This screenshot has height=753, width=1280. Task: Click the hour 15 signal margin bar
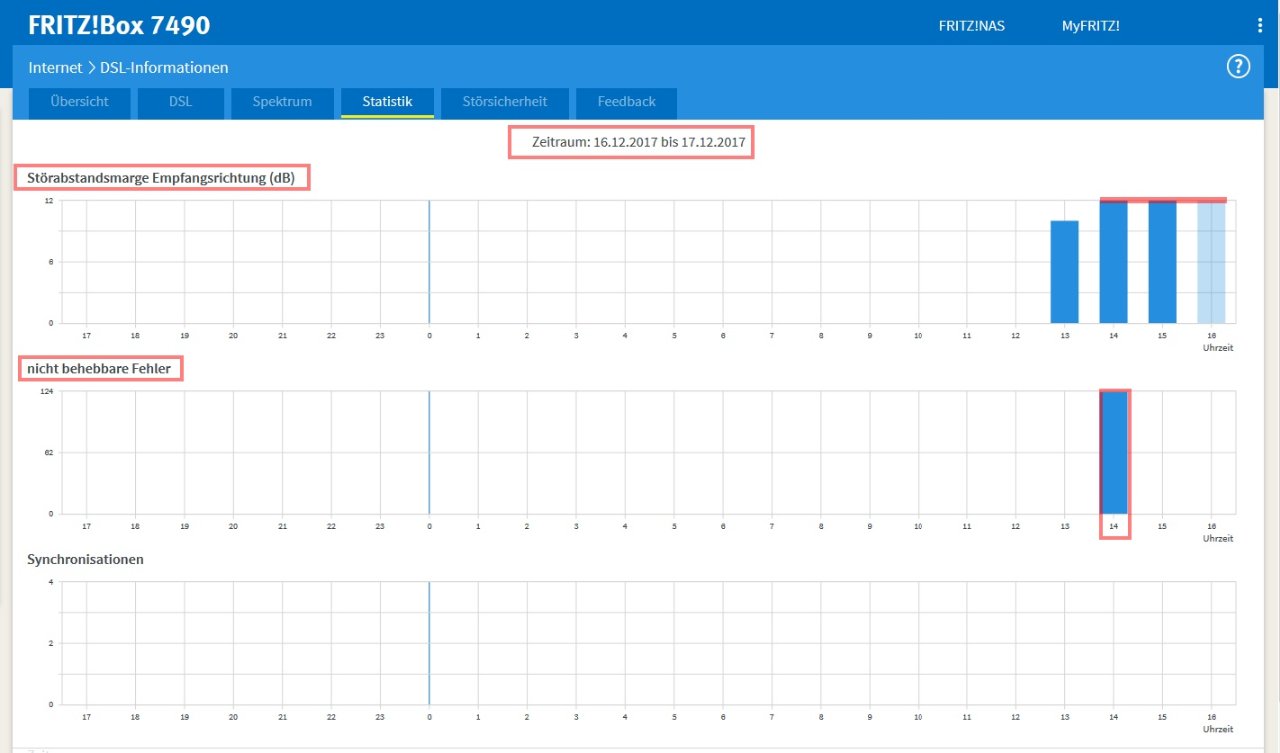[1162, 262]
